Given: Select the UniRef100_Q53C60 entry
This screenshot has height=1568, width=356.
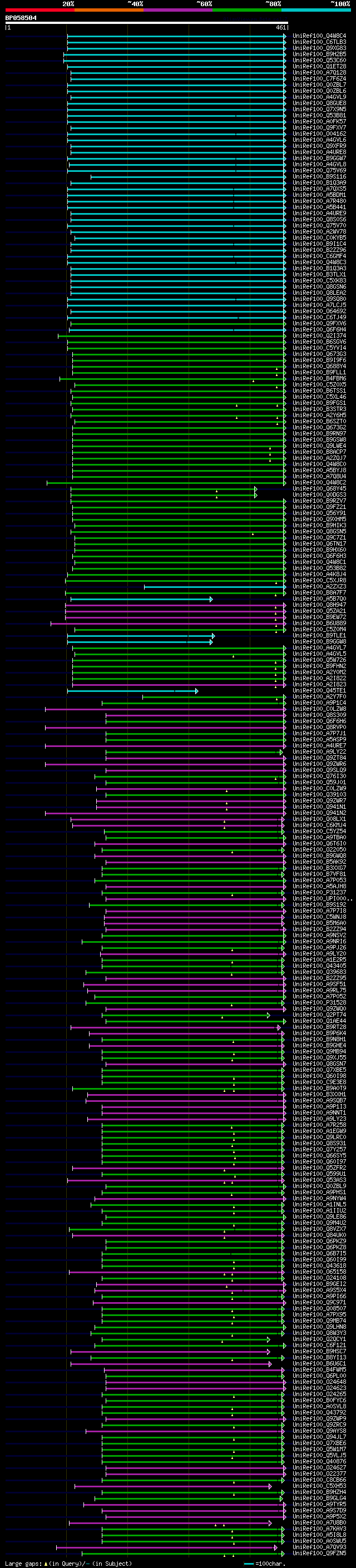Looking at the screenshot, I should [x=319, y=60].
